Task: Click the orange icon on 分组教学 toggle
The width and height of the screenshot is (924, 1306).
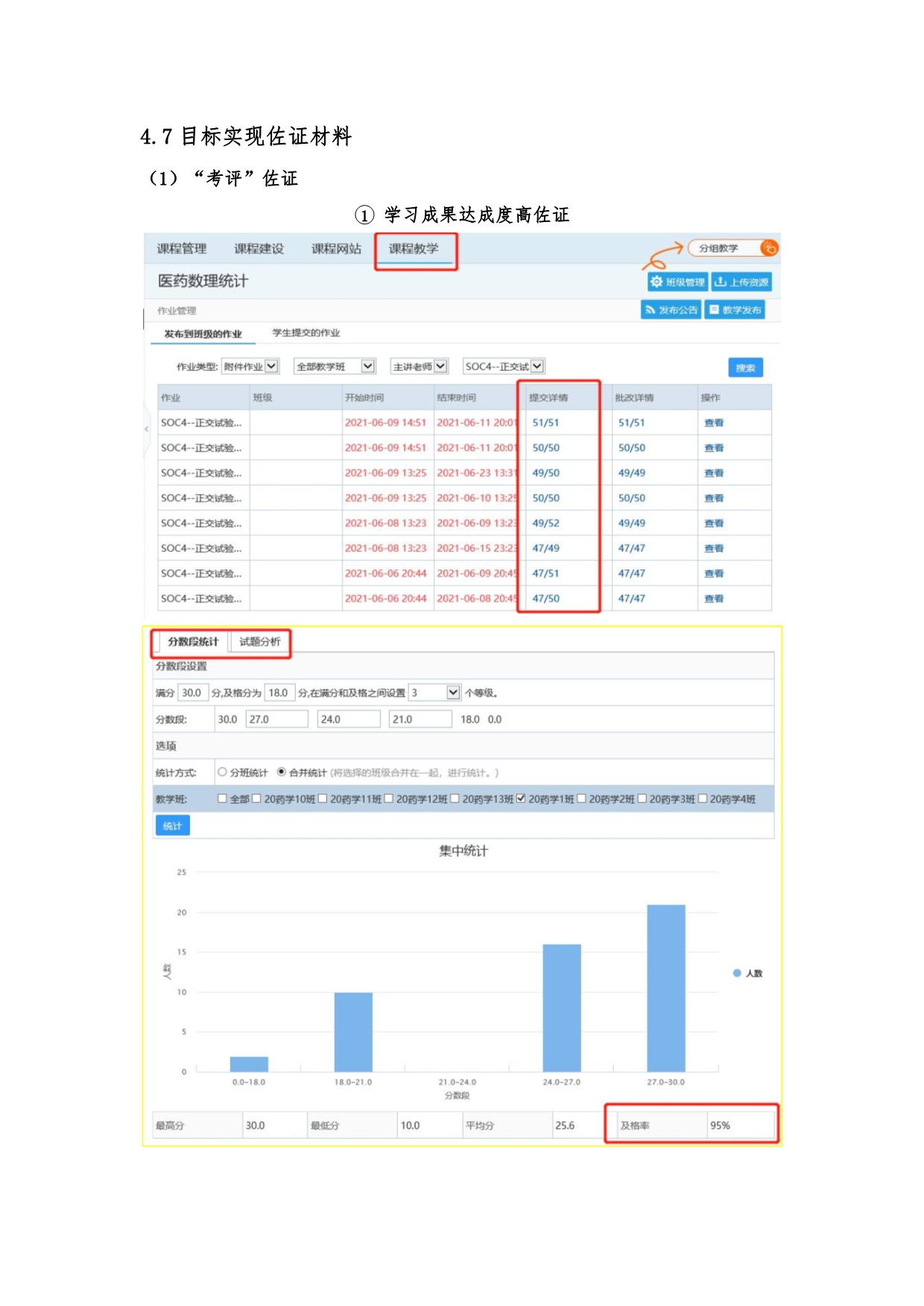Action: pos(769,248)
